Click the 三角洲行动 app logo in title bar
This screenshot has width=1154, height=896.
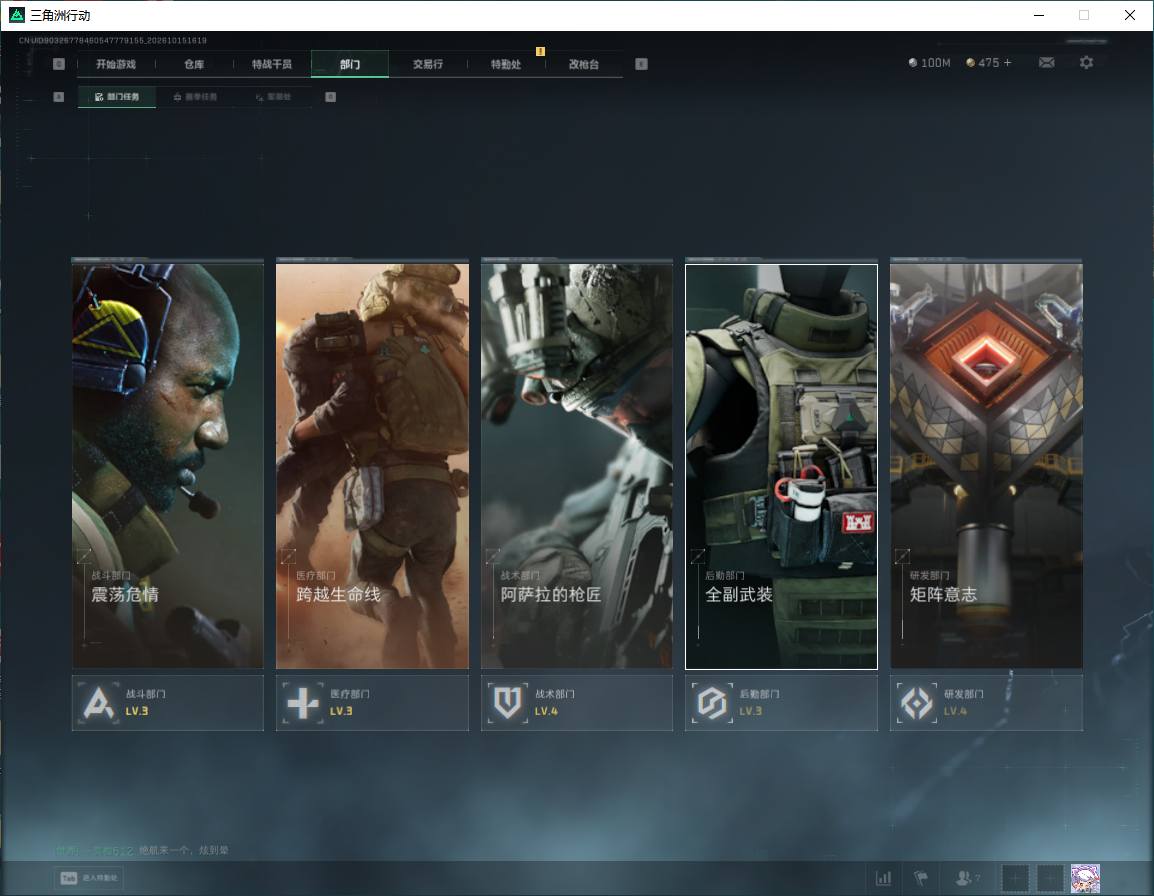click(16, 15)
